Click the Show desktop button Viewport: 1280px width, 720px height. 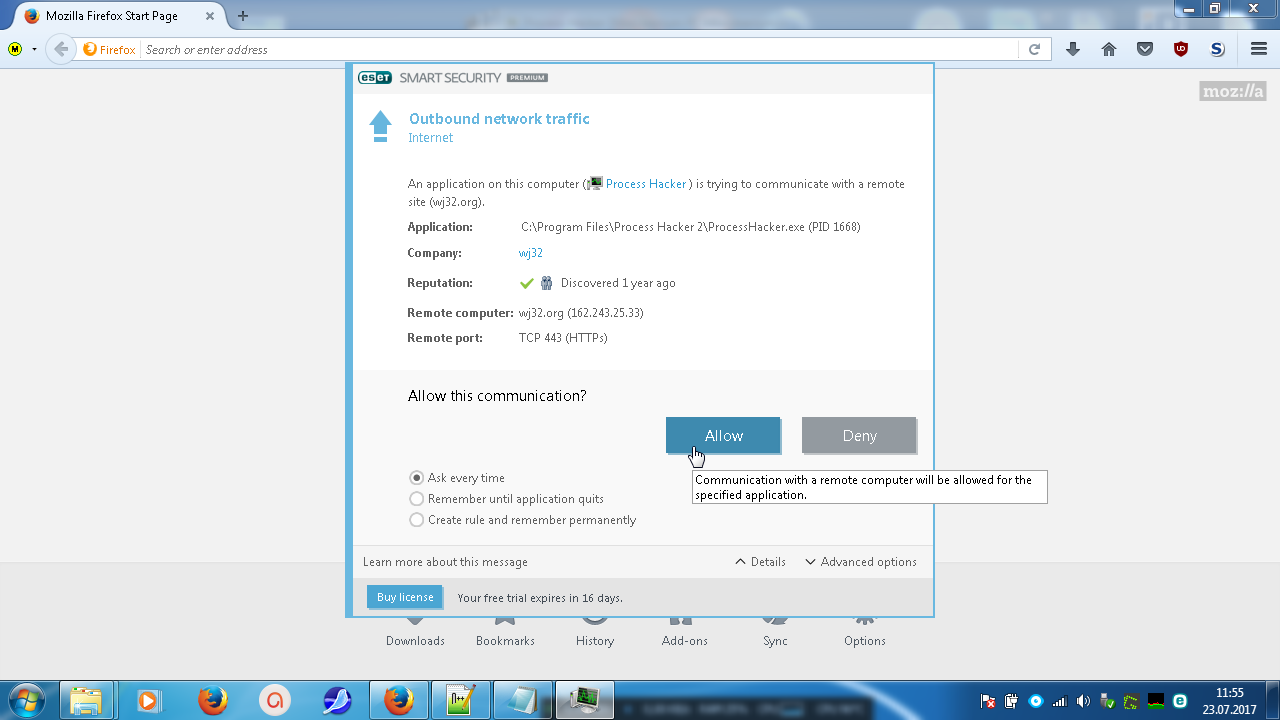pos(1272,701)
